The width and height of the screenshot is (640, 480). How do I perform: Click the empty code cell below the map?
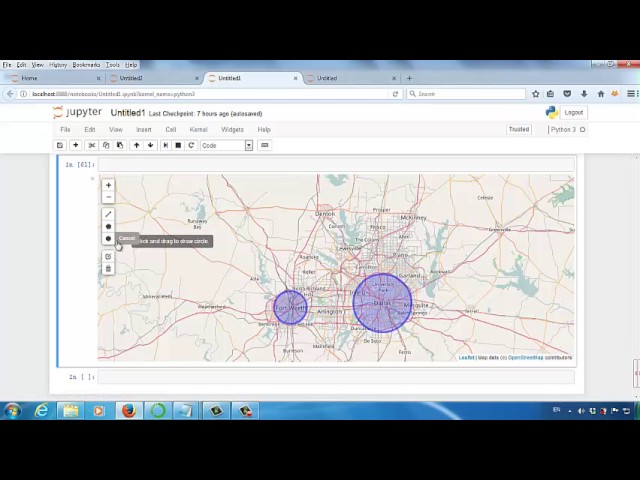[336, 377]
